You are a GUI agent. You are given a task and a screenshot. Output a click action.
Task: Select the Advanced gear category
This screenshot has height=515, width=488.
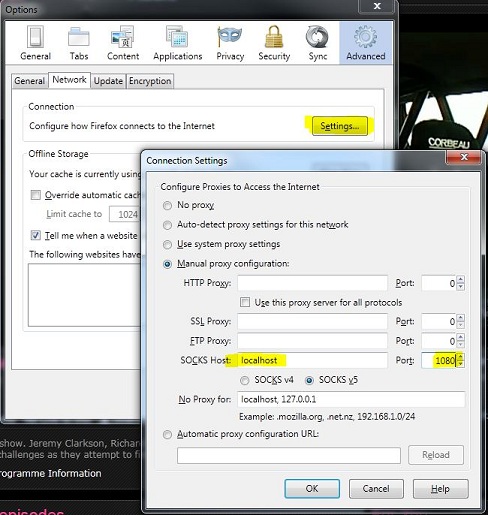click(x=366, y=43)
